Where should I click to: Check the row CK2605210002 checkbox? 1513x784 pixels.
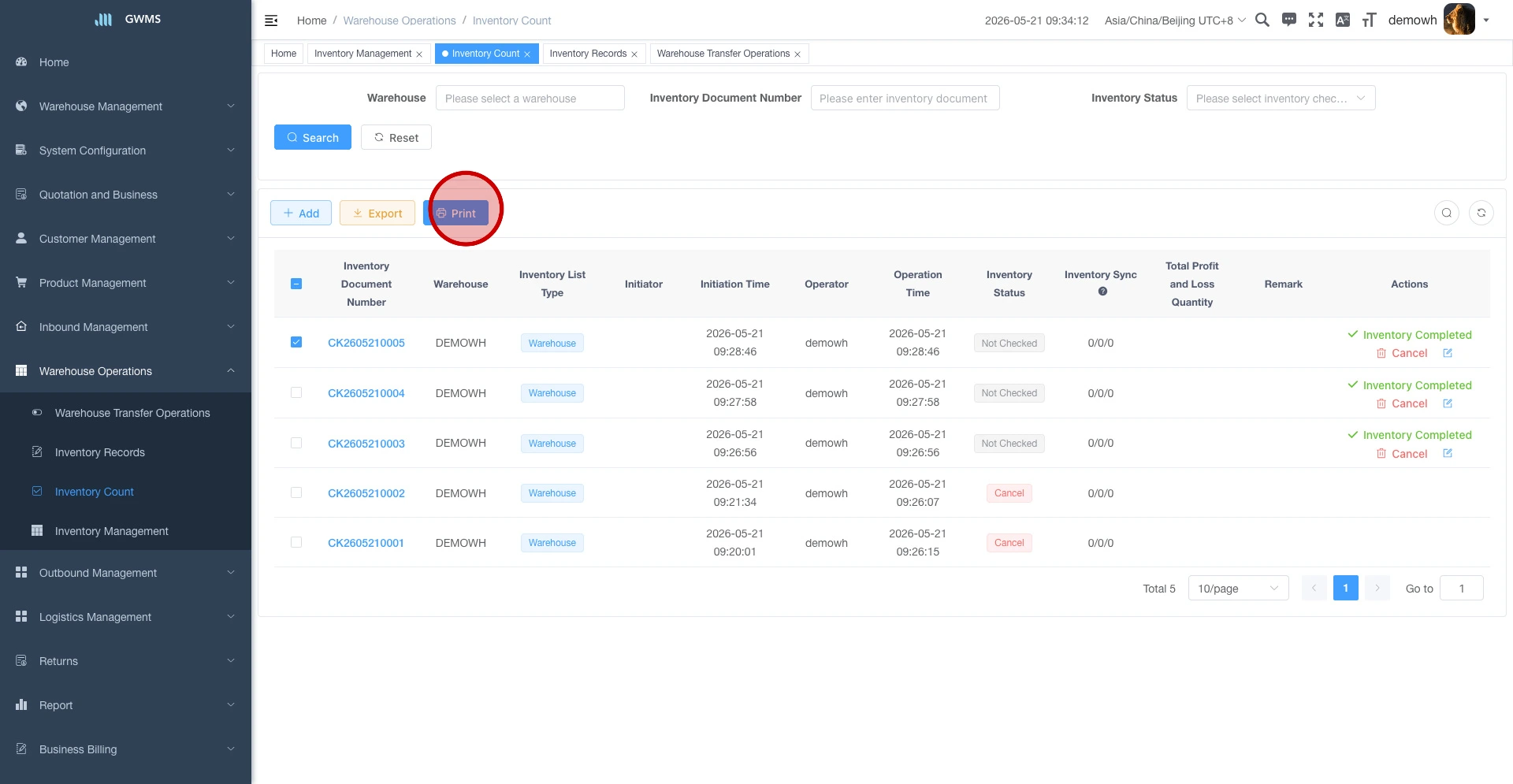click(296, 492)
